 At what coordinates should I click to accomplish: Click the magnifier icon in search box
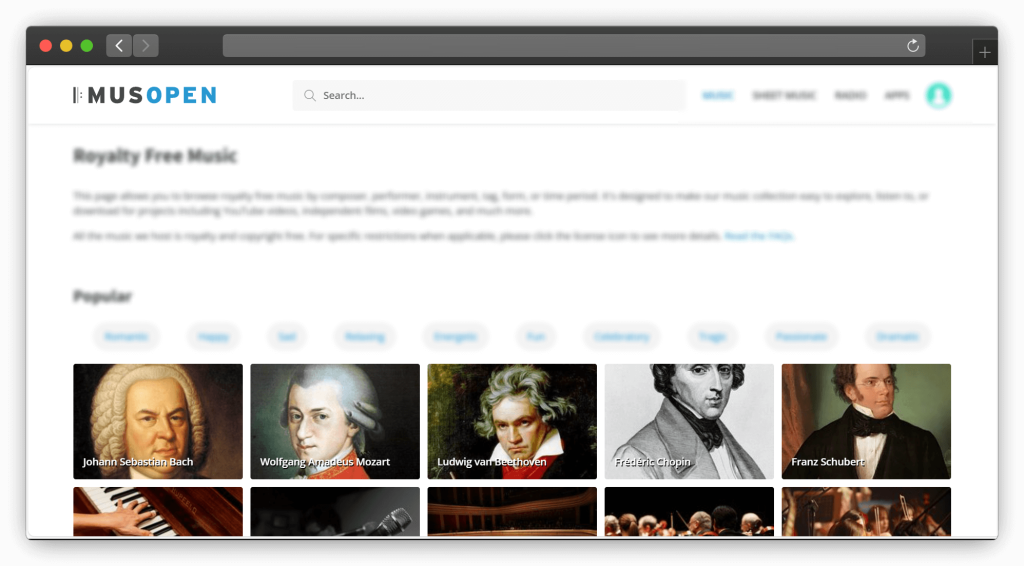point(310,95)
